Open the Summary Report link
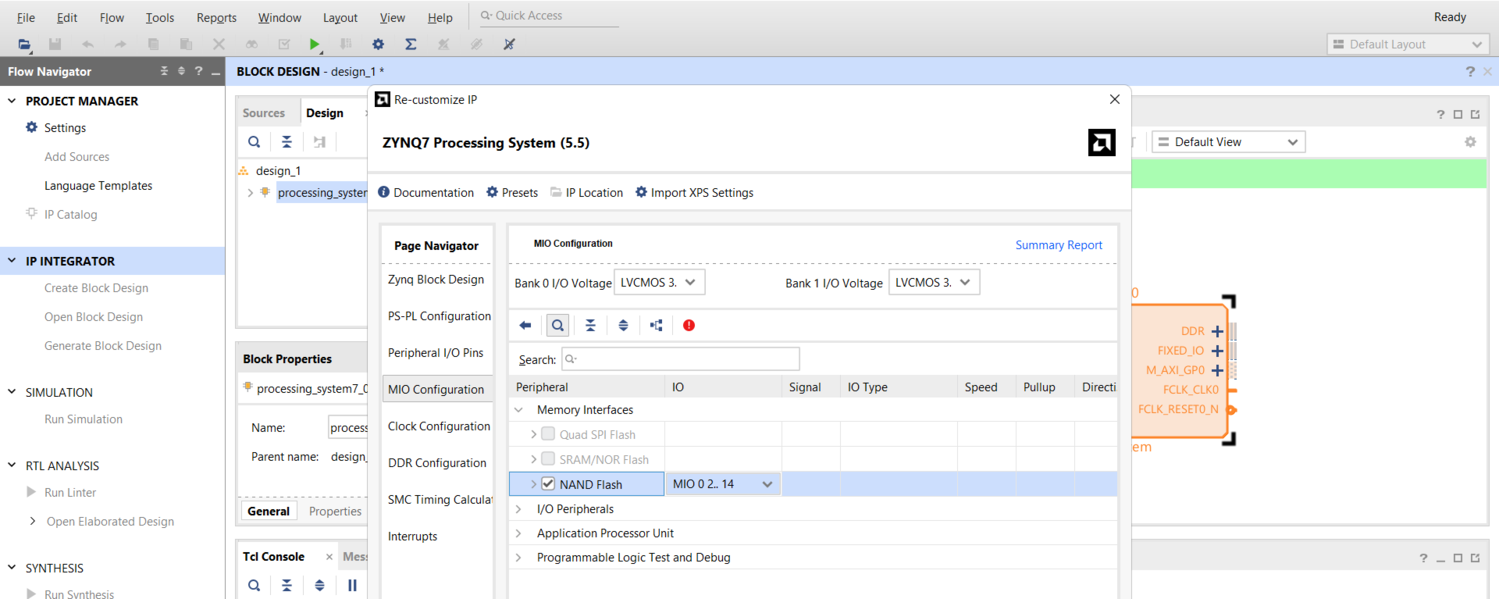Image resolution: width=1499 pixels, height=599 pixels. (1058, 245)
